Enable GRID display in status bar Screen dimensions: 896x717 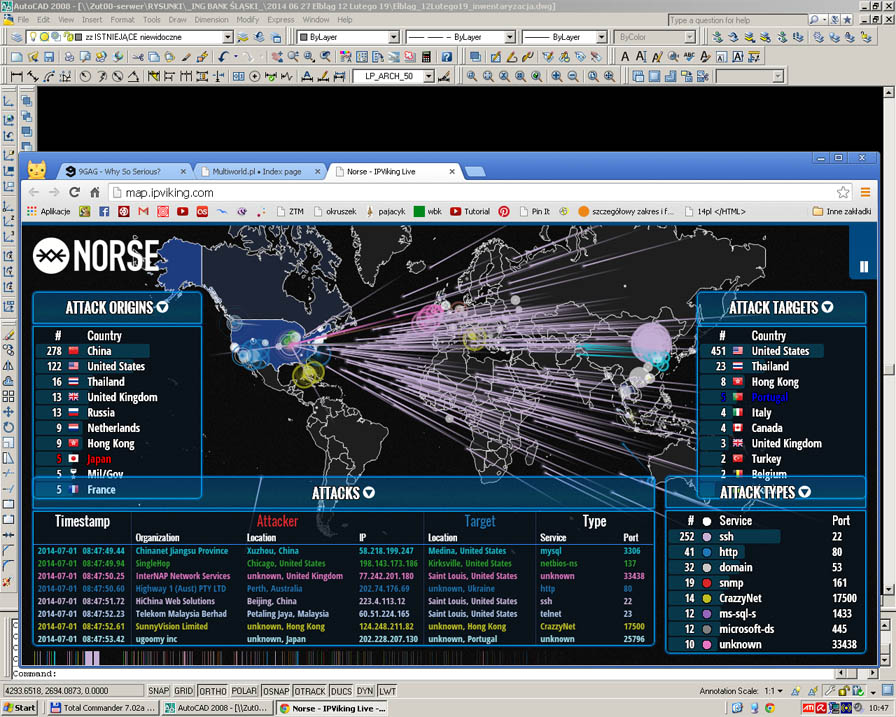[x=184, y=691]
